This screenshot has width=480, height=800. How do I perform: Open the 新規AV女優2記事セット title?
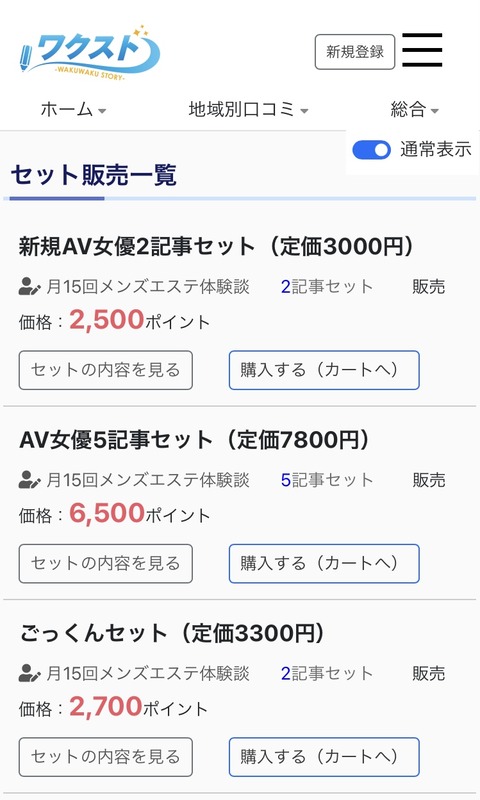tap(216, 246)
